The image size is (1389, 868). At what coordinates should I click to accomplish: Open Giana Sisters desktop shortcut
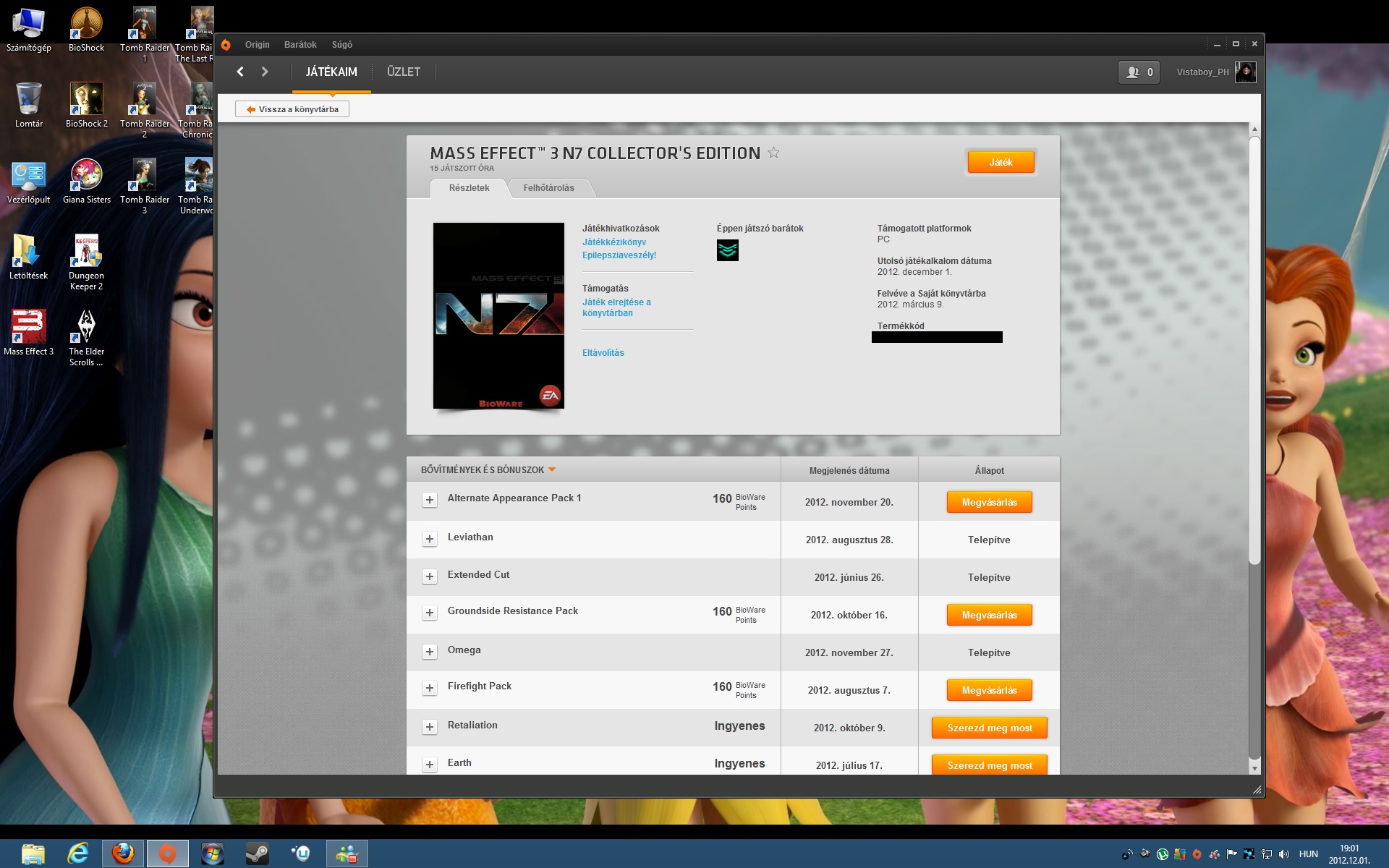coord(87,182)
